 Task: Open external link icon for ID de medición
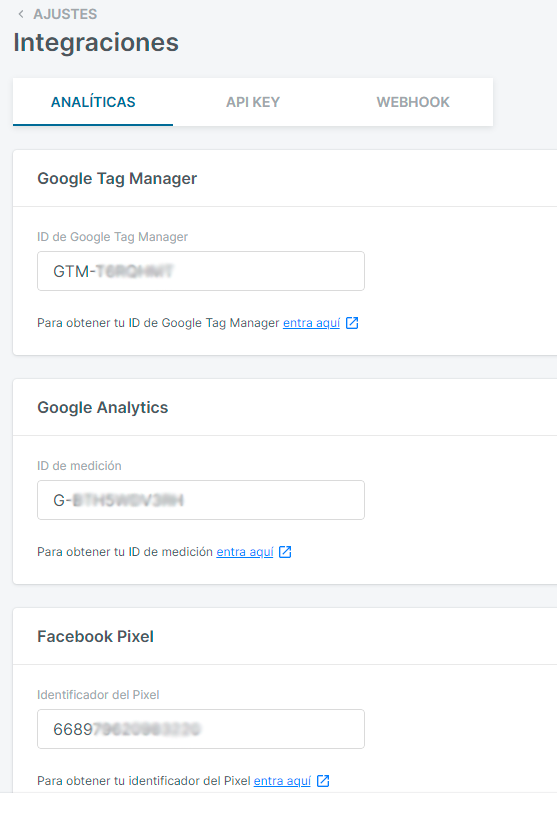point(285,551)
